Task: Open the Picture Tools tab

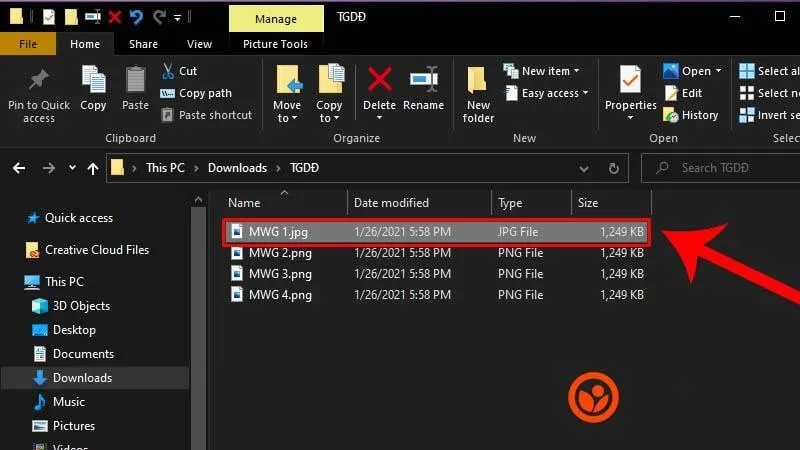Action: pyautogui.click(x=276, y=44)
